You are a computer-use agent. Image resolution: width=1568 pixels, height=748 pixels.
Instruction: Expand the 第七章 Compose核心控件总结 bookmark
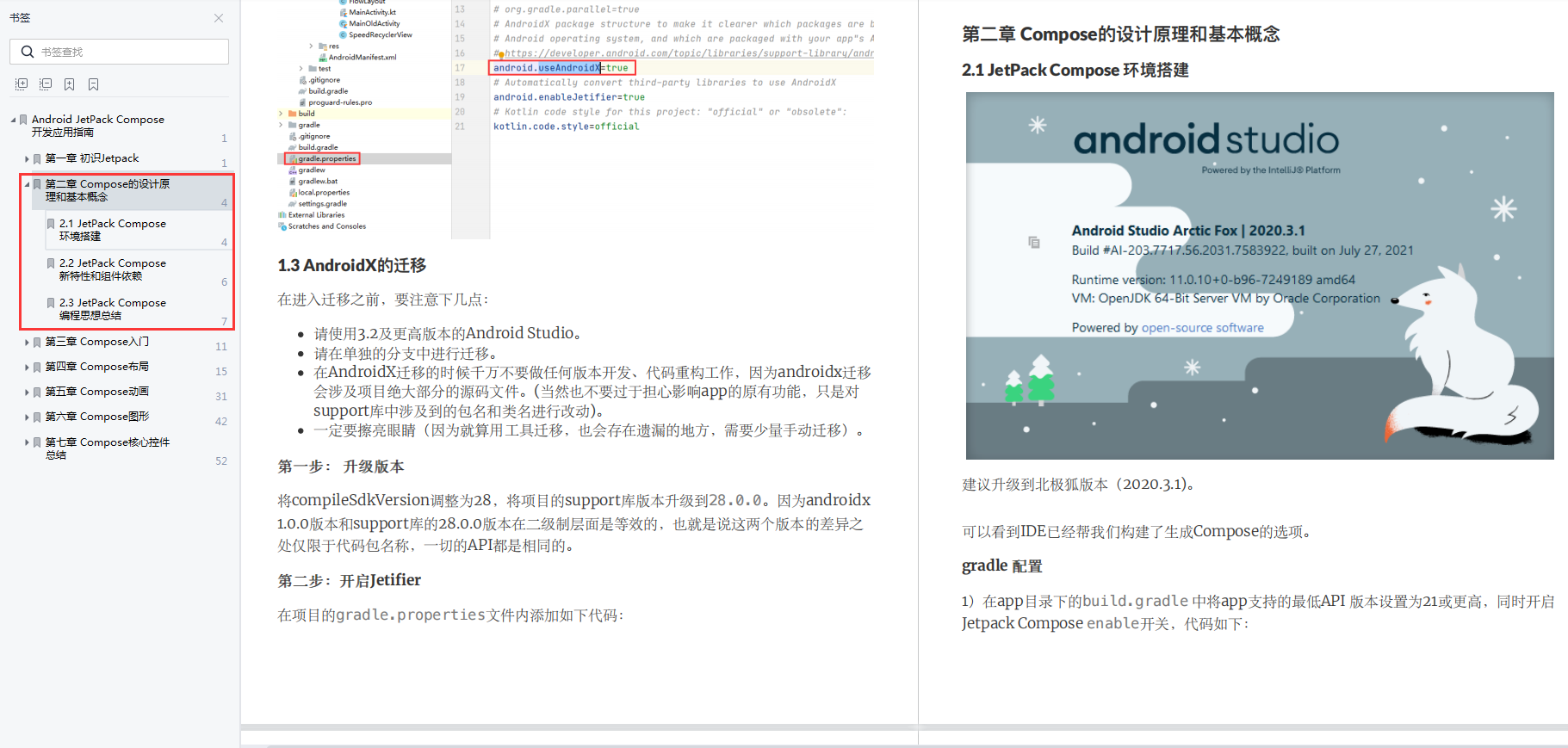click(27, 442)
